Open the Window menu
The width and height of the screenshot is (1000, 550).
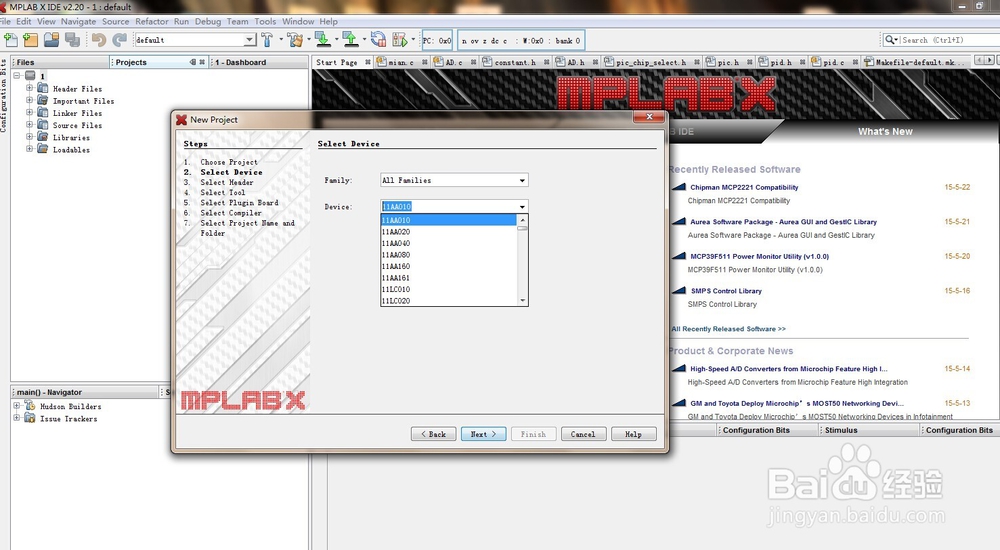coord(298,21)
